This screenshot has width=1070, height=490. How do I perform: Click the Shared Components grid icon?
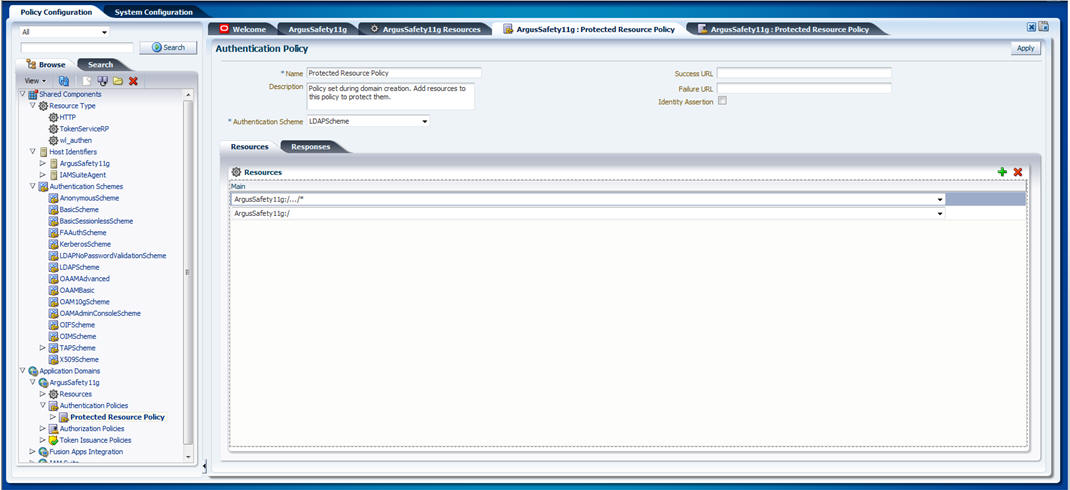tap(33, 94)
